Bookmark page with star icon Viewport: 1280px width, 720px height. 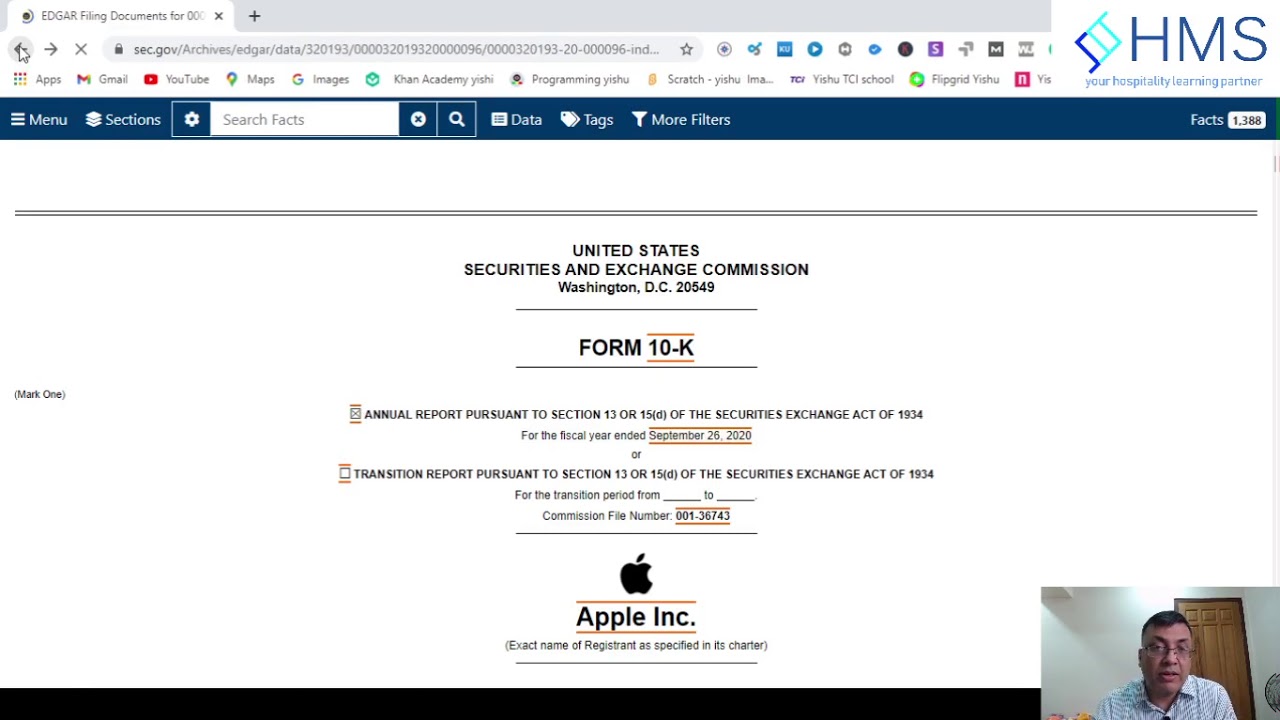point(686,49)
